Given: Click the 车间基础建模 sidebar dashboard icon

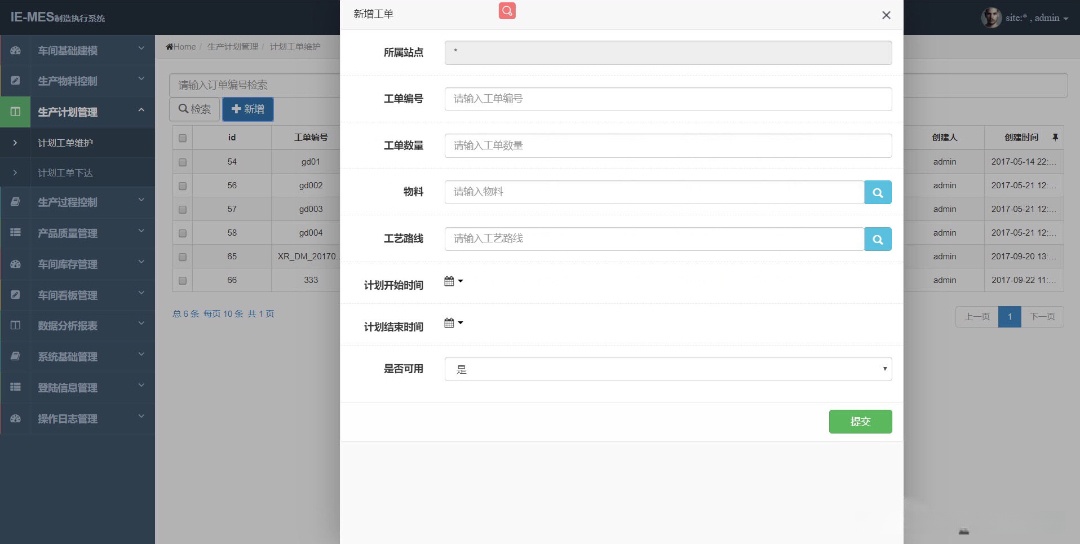Looking at the screenshot, I should pyautogui.click(x=15, y=50).
